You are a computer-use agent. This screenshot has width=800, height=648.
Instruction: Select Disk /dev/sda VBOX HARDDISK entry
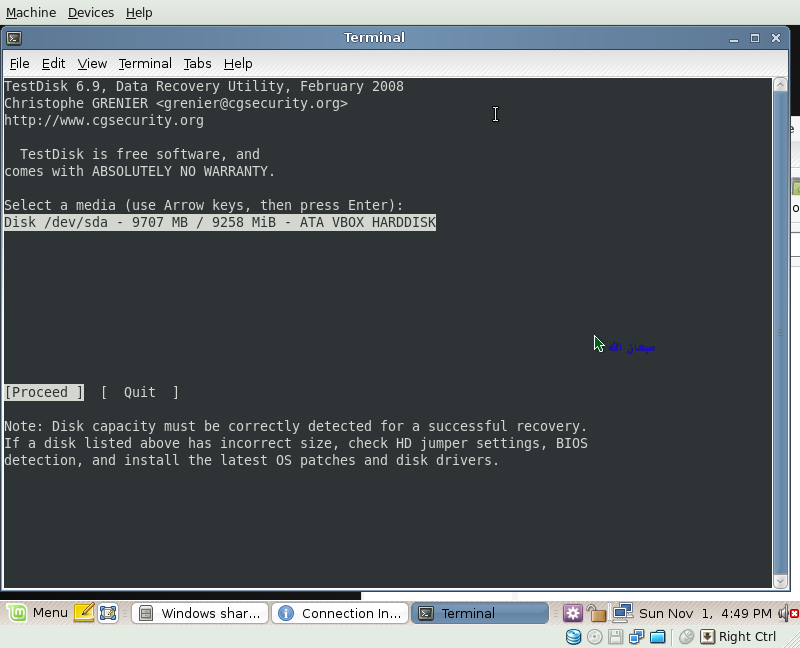(x=220, y=222)
